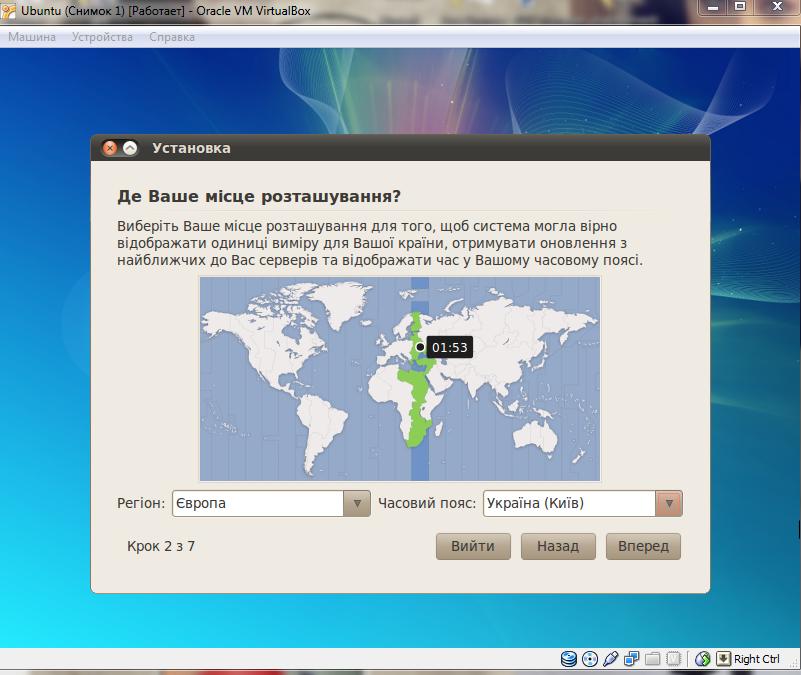Click the Назад button
Image resolution: width=801 pixels, height=675 pixels.
558,546
